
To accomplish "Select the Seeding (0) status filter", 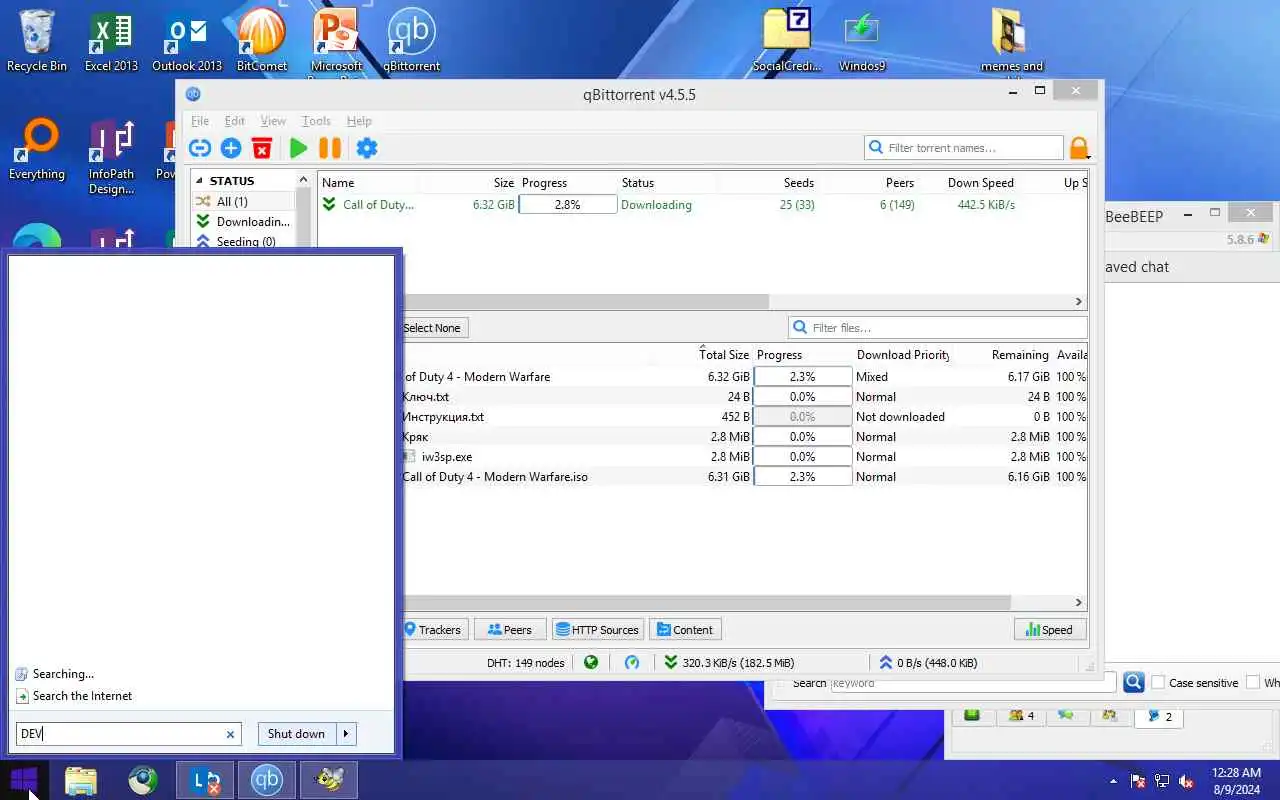I will (243, 241).
